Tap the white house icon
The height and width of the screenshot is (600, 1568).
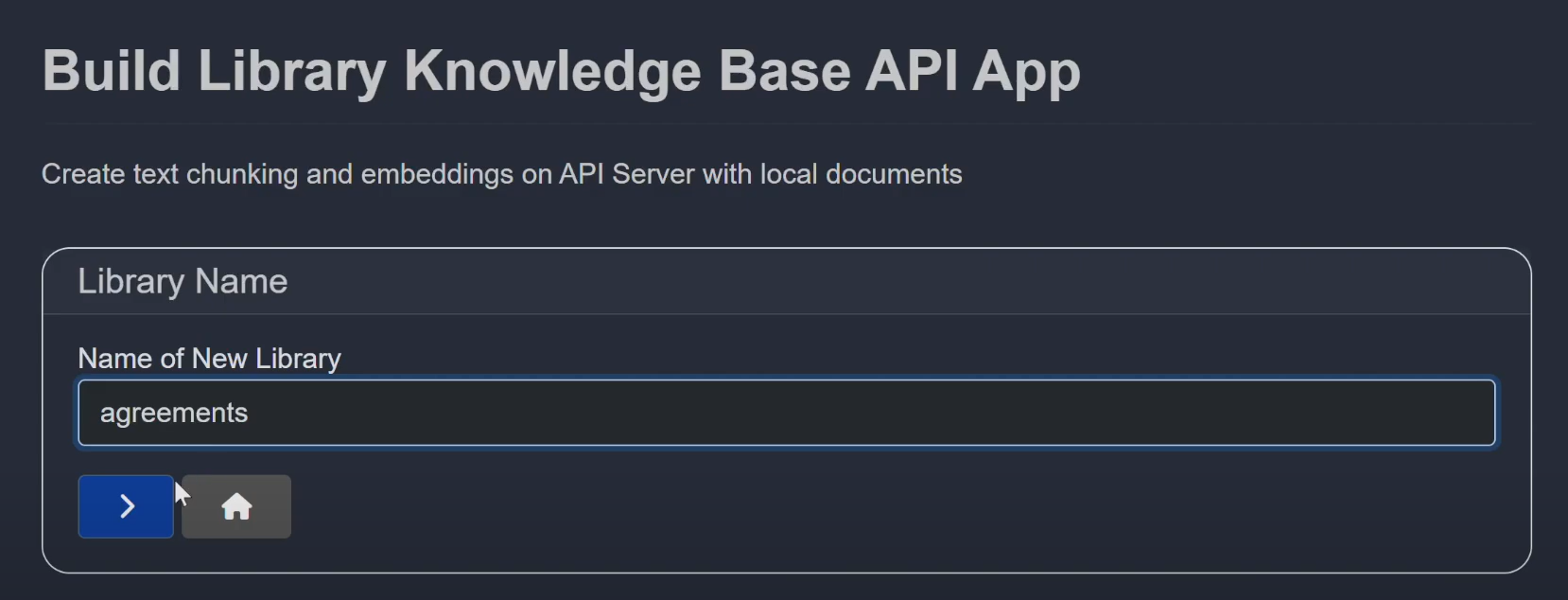coord(236,507)
